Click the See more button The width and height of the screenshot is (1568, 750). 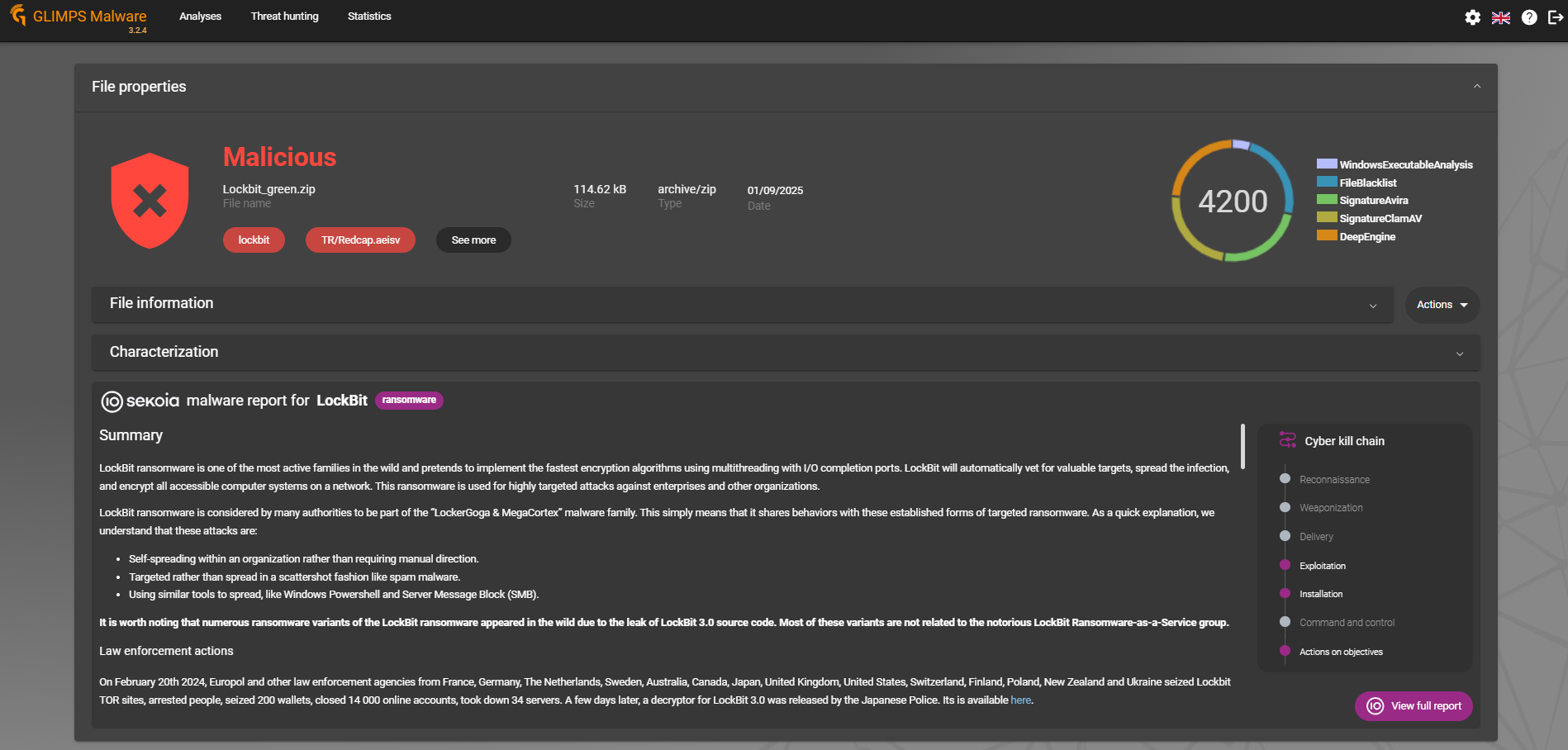coord(473,240)
